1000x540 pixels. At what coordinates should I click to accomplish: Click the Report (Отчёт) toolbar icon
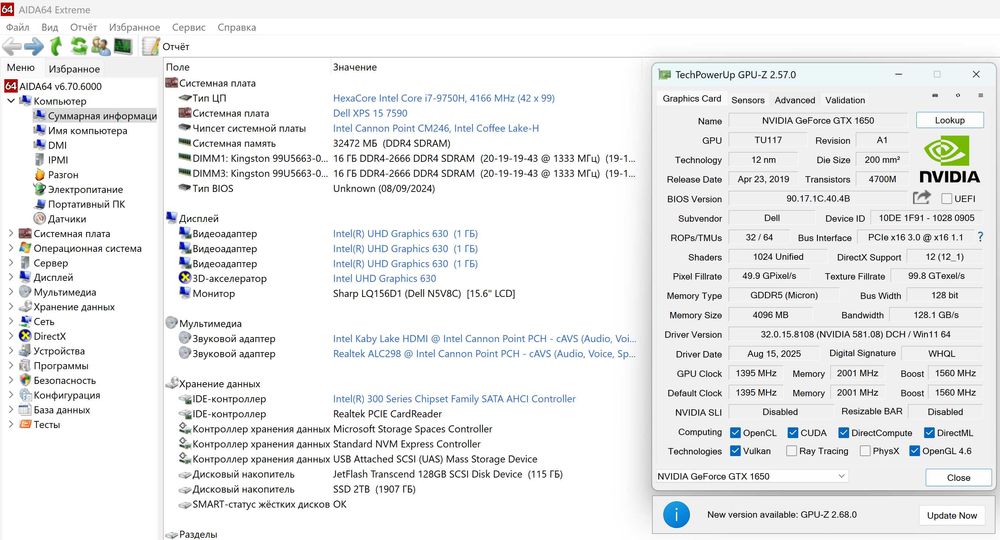(151, 46)
